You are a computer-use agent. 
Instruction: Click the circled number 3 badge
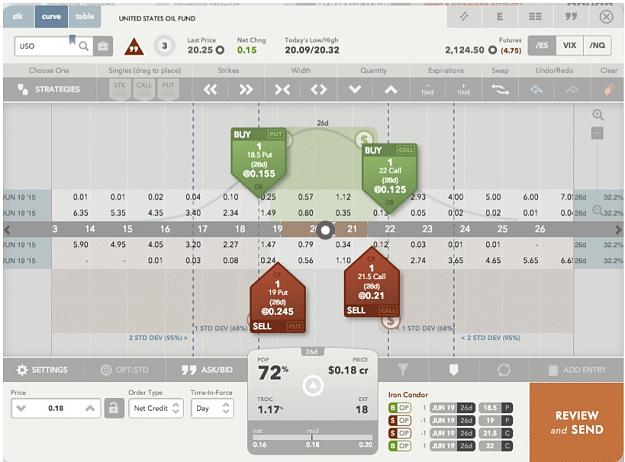tap(164, 46)
